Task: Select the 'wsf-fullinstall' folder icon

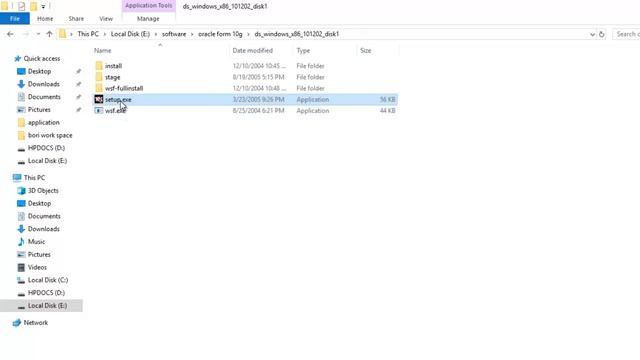Action: pyautogui.click(x=99, y=88)
